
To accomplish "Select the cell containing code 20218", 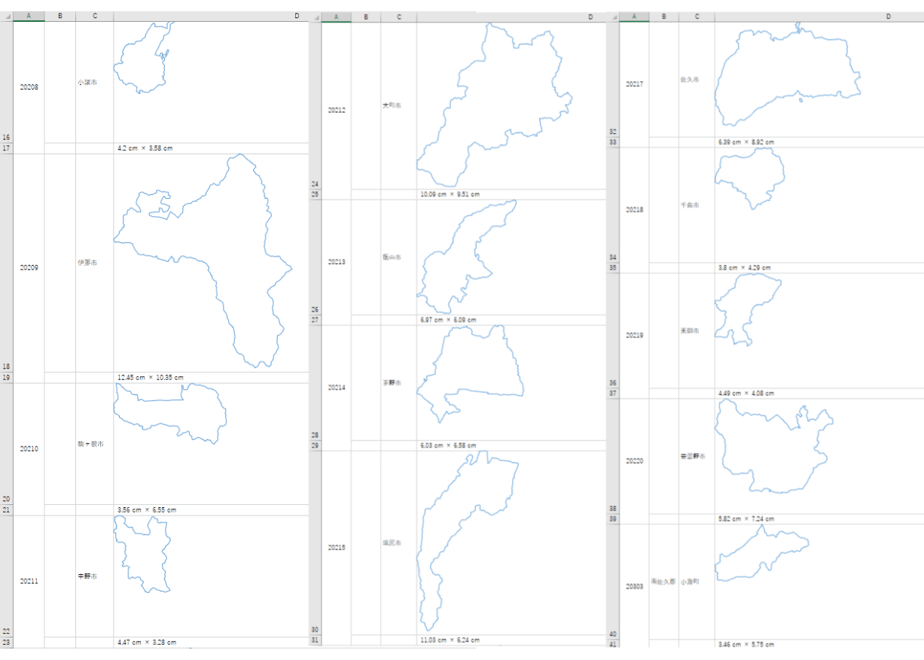I will 634,210.
